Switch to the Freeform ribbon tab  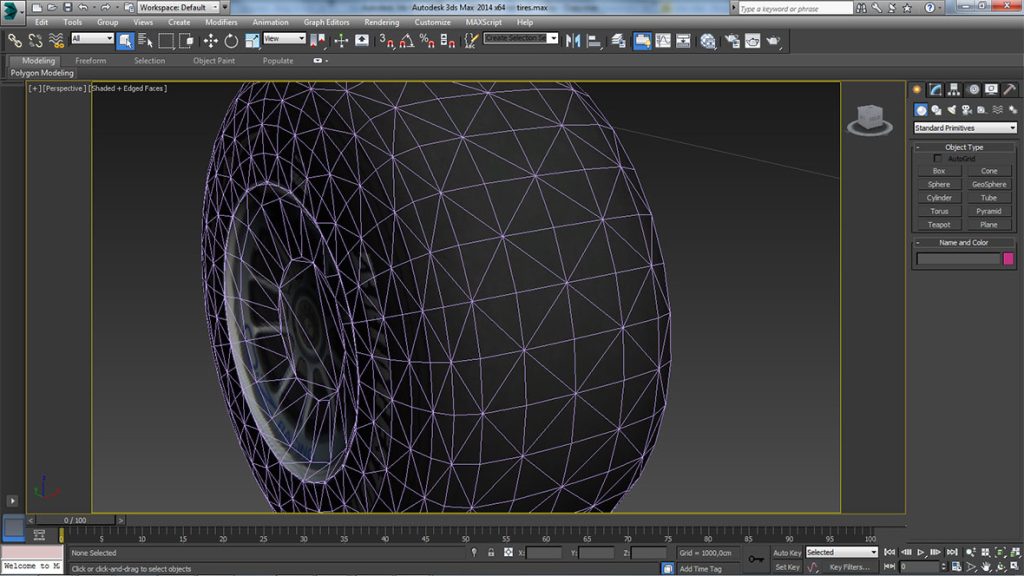point(91,61)
